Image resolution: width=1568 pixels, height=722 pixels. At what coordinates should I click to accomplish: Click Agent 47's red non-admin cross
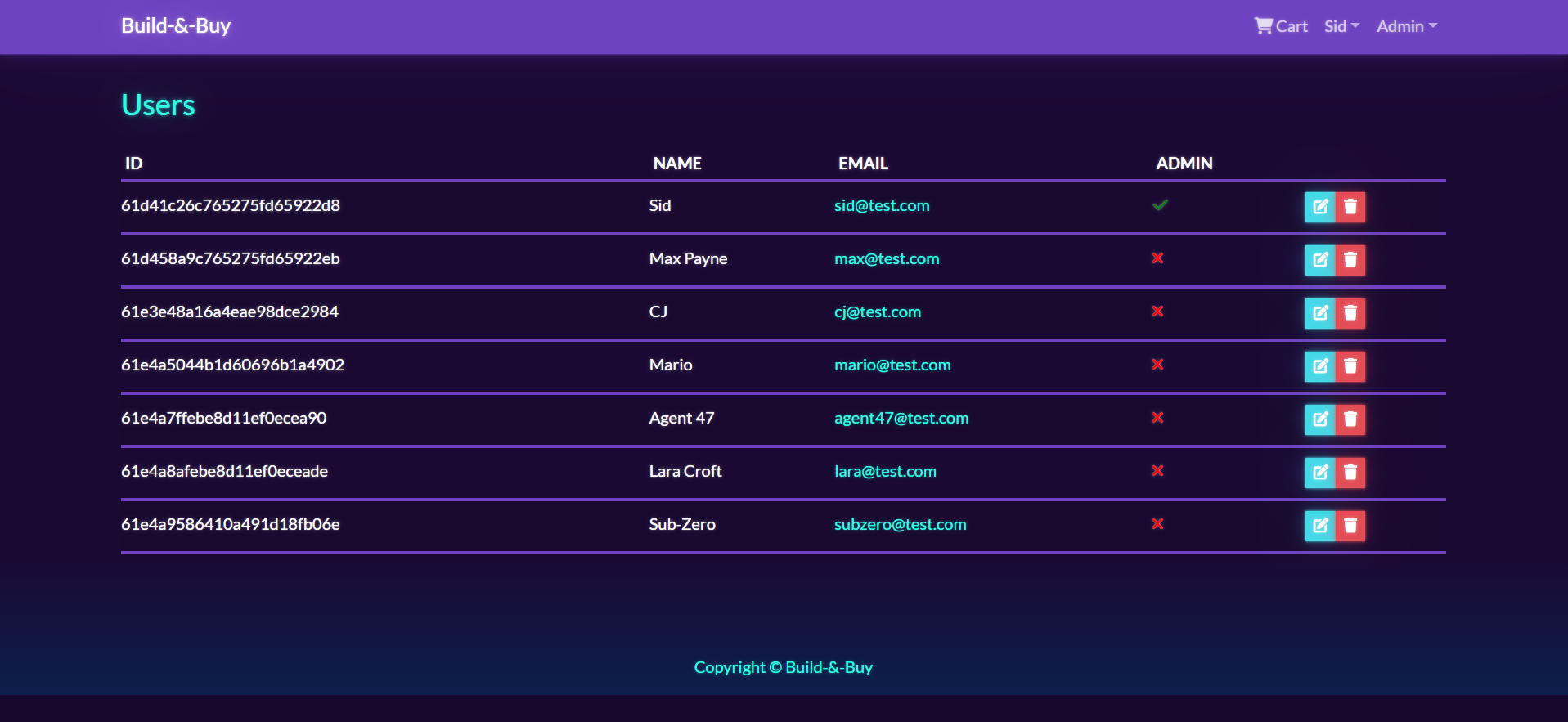coord(1157,418)
